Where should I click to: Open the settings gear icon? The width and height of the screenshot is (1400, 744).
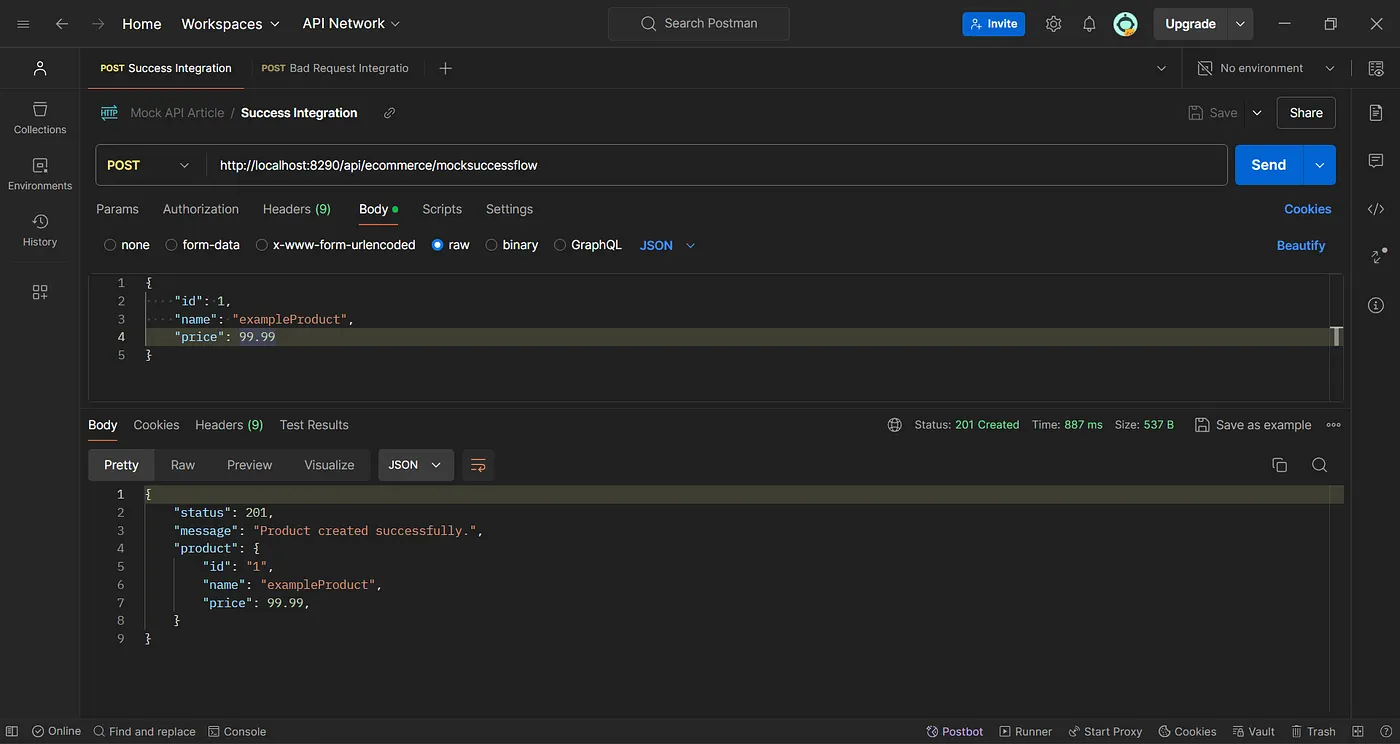[x=1053, y=24]
